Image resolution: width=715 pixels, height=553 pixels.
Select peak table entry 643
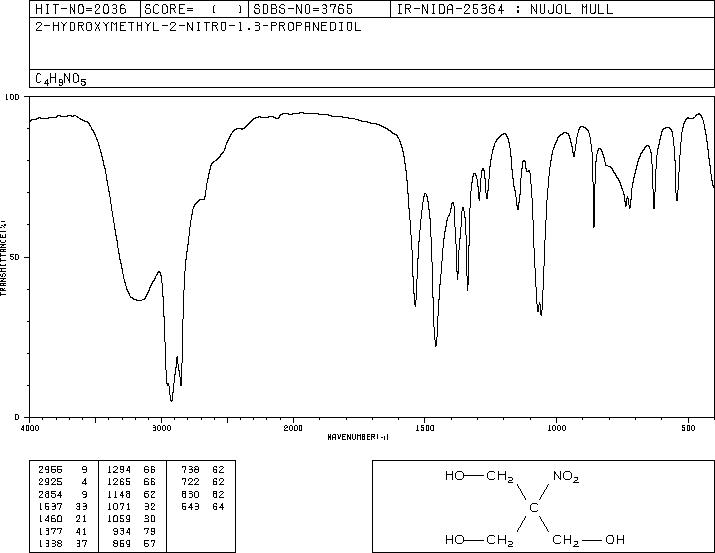click(190, 506)
